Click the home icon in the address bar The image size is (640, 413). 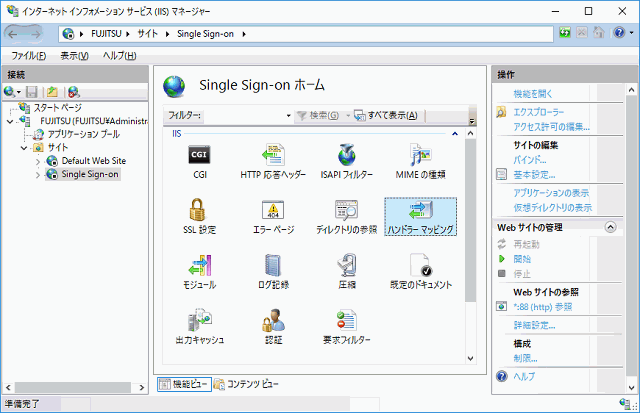[x=598, y=33]
